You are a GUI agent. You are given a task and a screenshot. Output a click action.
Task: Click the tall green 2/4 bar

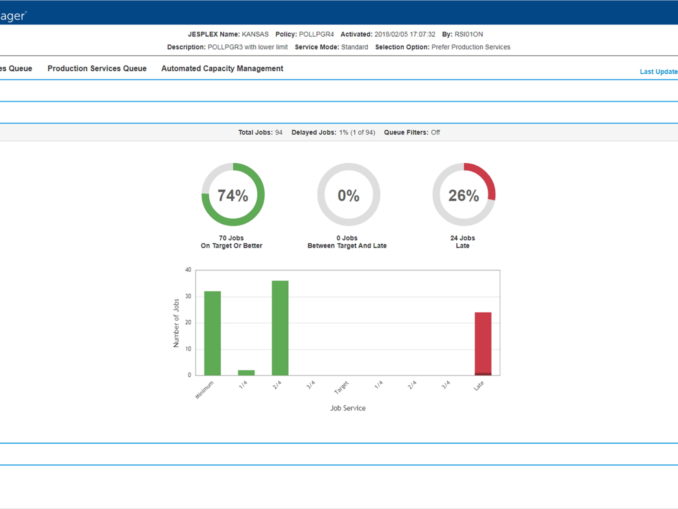[x=280, y=328]
